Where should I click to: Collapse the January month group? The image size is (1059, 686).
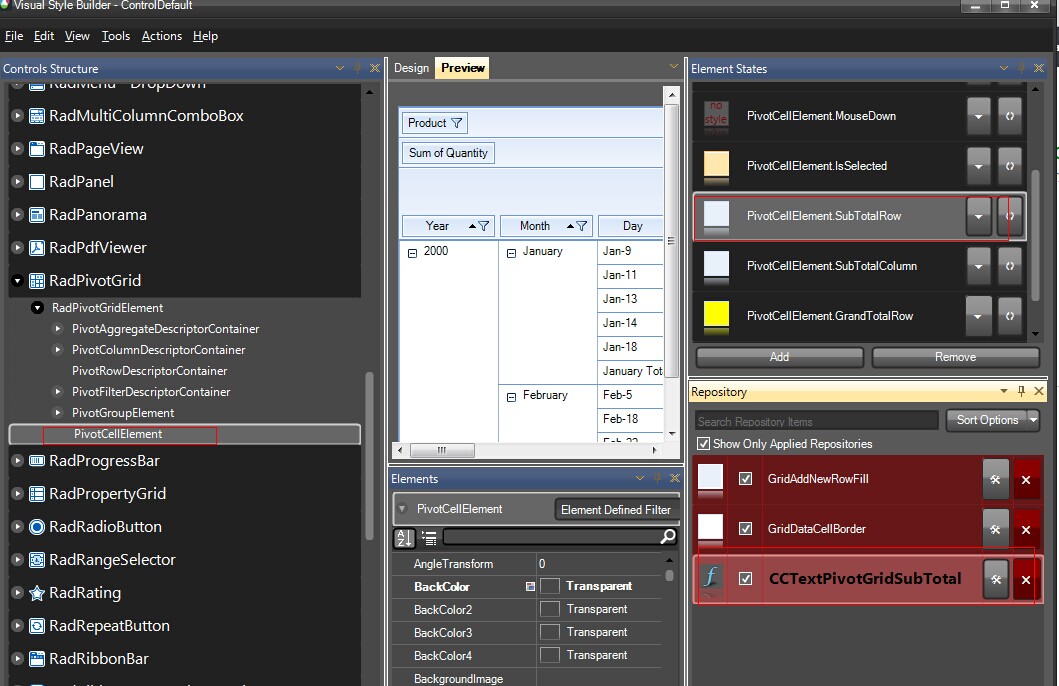tap(511, 253)
